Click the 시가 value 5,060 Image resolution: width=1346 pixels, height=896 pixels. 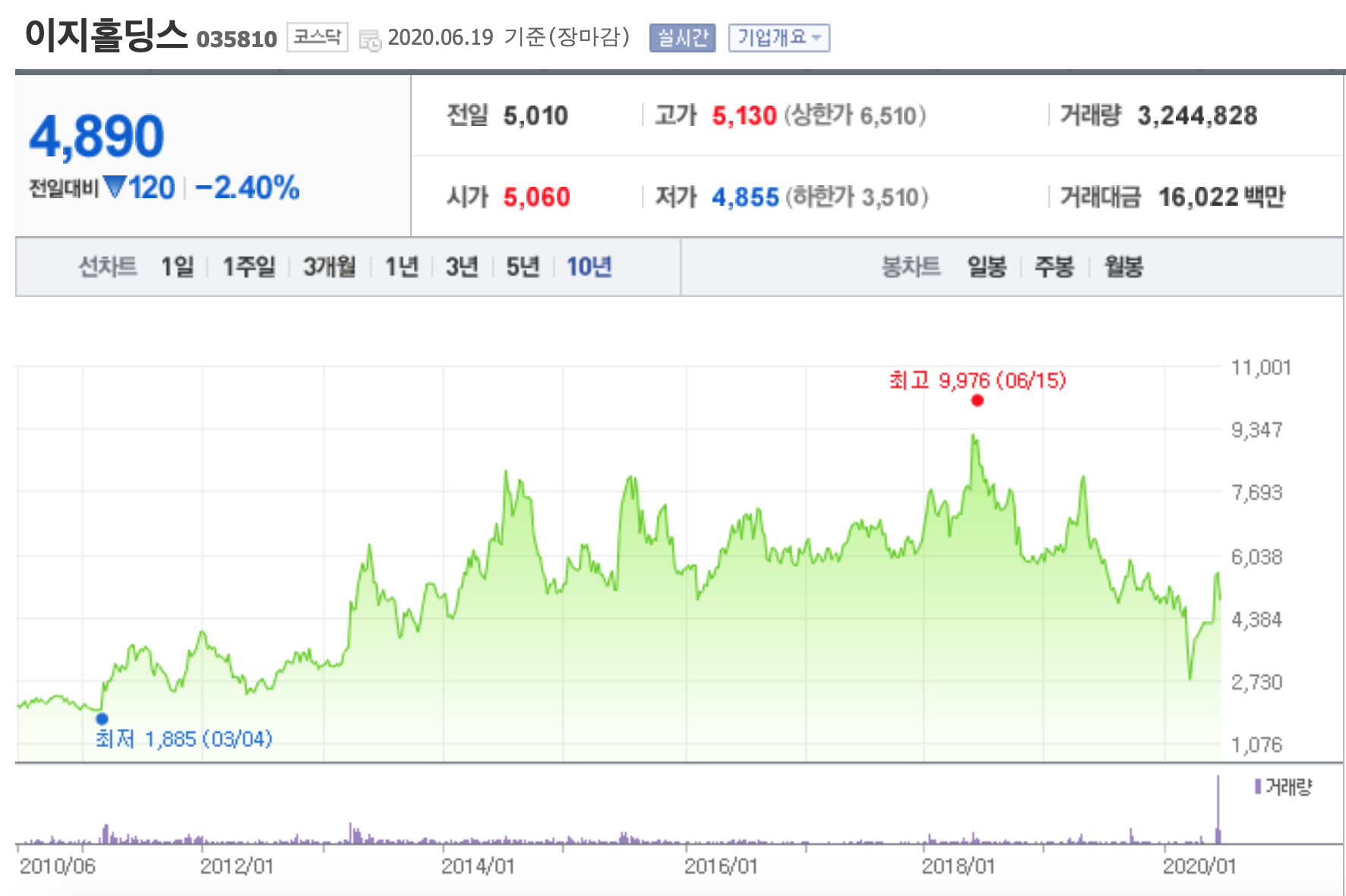click(536, 197)
